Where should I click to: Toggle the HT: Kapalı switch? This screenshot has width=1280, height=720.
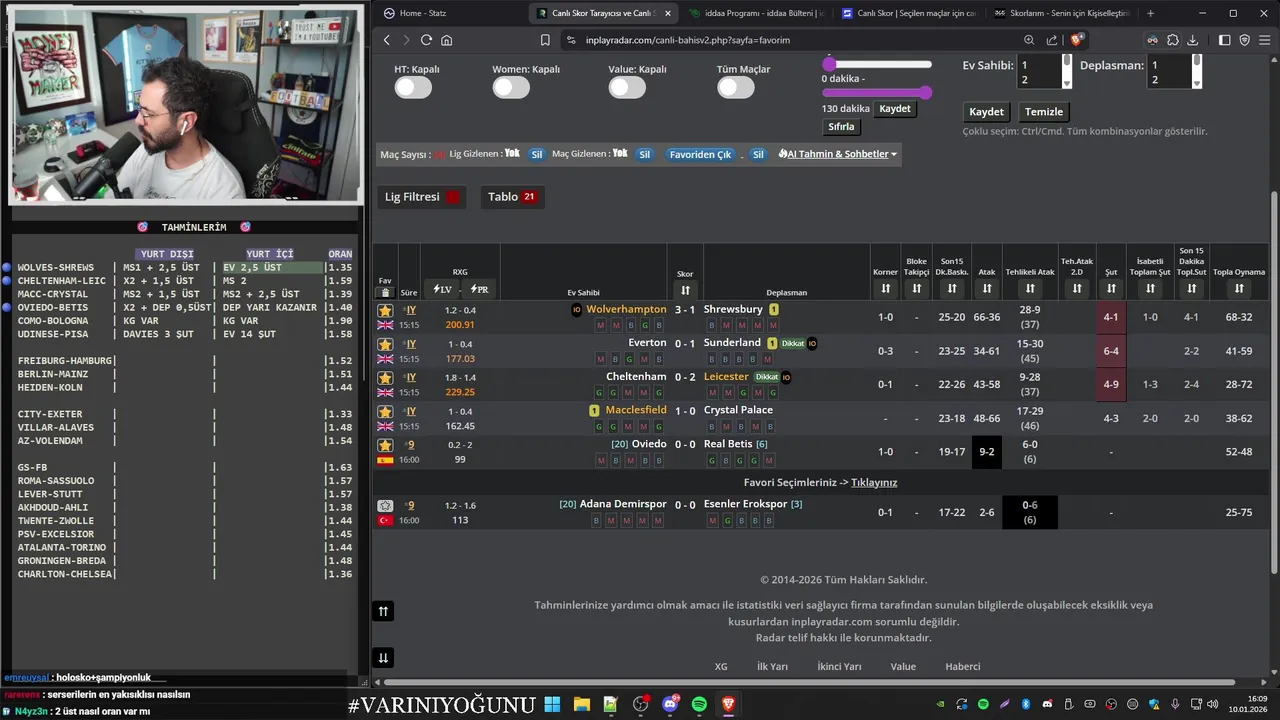(413, 87)
